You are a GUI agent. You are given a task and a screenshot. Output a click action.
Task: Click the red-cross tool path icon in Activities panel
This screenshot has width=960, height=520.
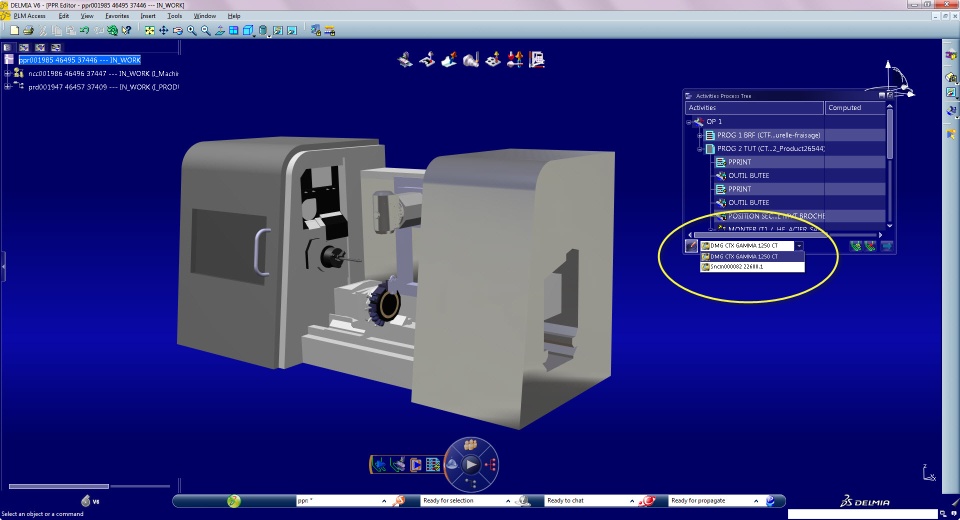pyautogui.click(x=871, y=246)
